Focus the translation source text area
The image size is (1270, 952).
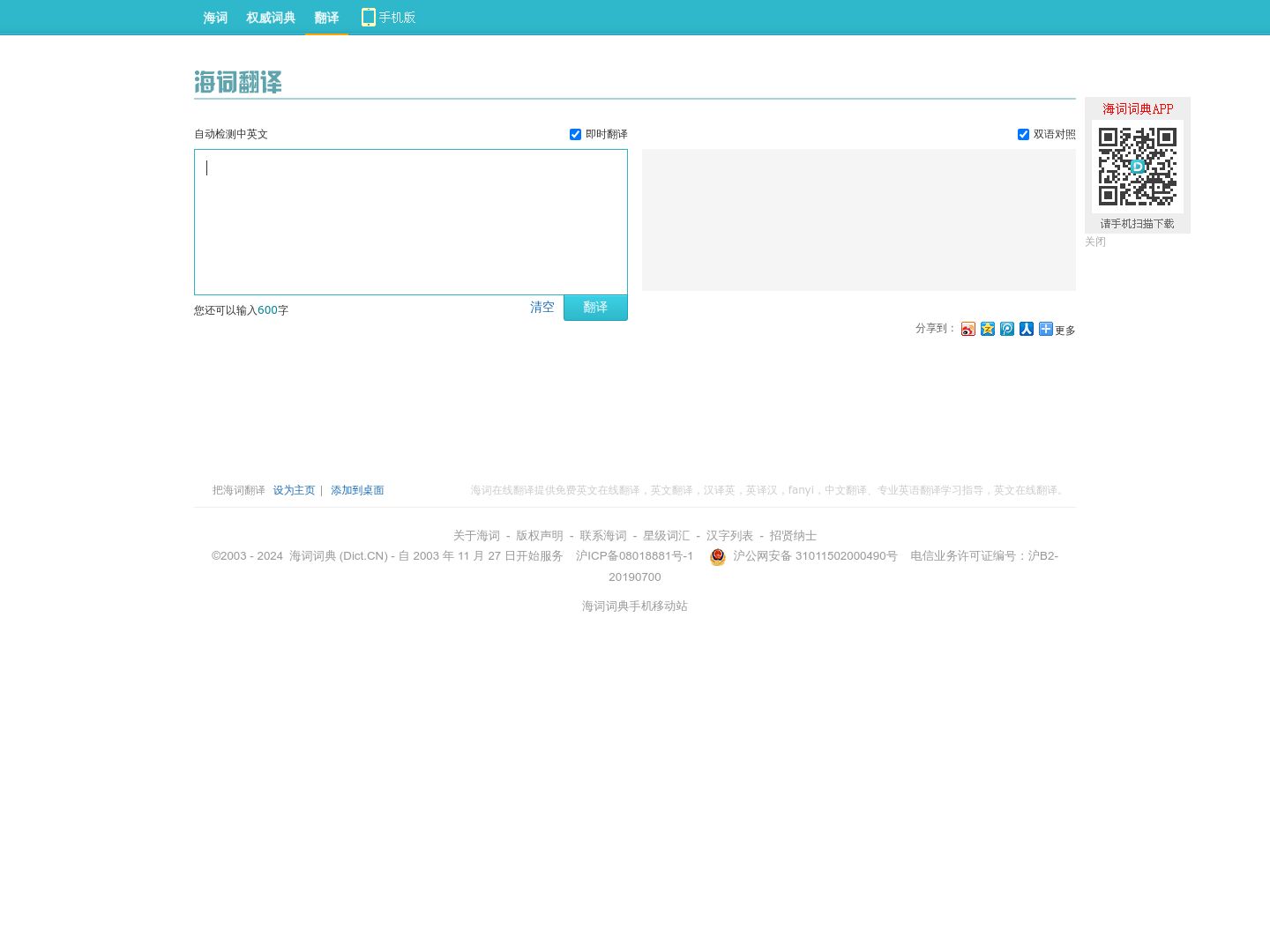click(x=411, y=222)
